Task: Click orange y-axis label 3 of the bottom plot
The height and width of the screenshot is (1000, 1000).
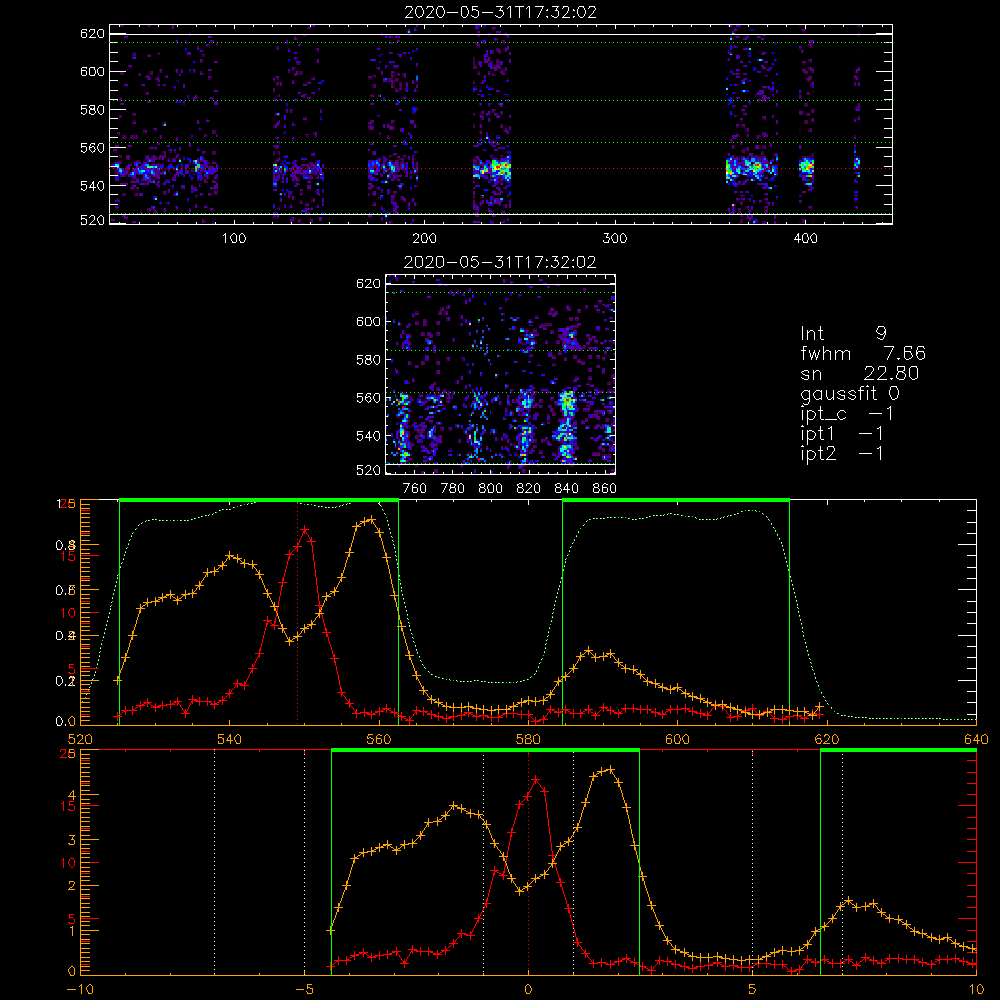Action: [72, 840]
